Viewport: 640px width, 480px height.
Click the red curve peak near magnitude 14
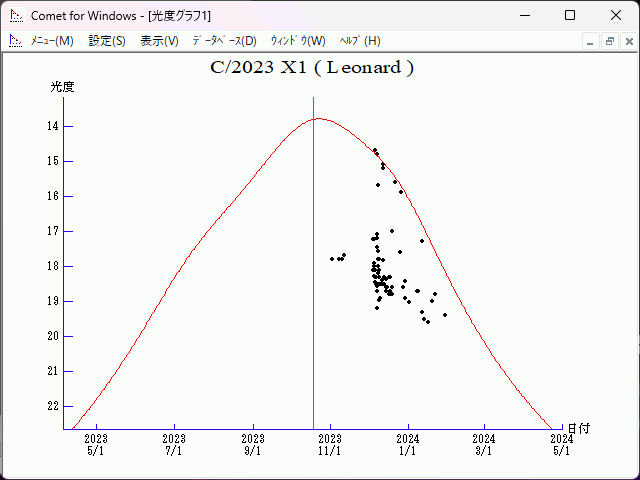tap(319, 118)
